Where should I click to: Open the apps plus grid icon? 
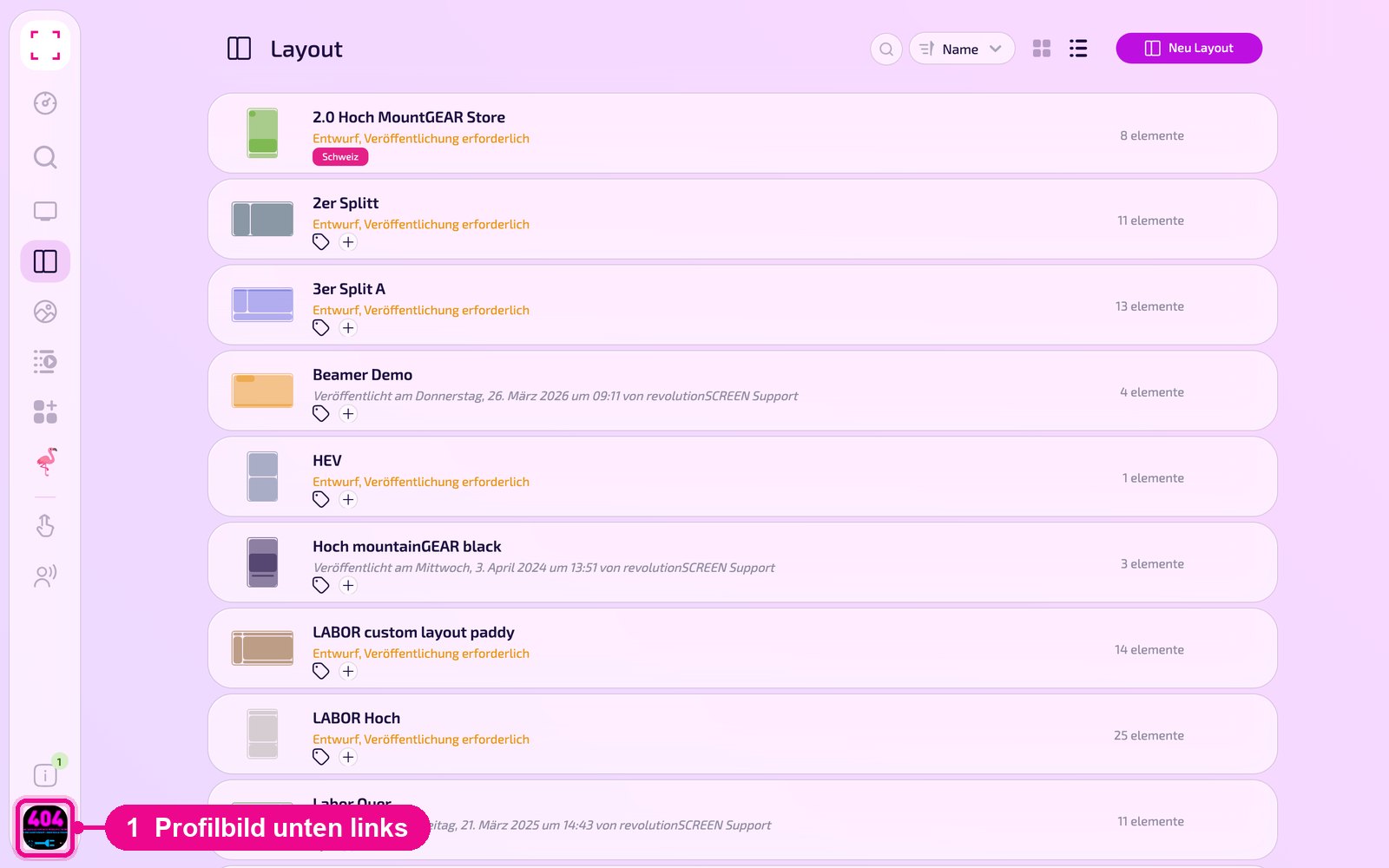45,411
